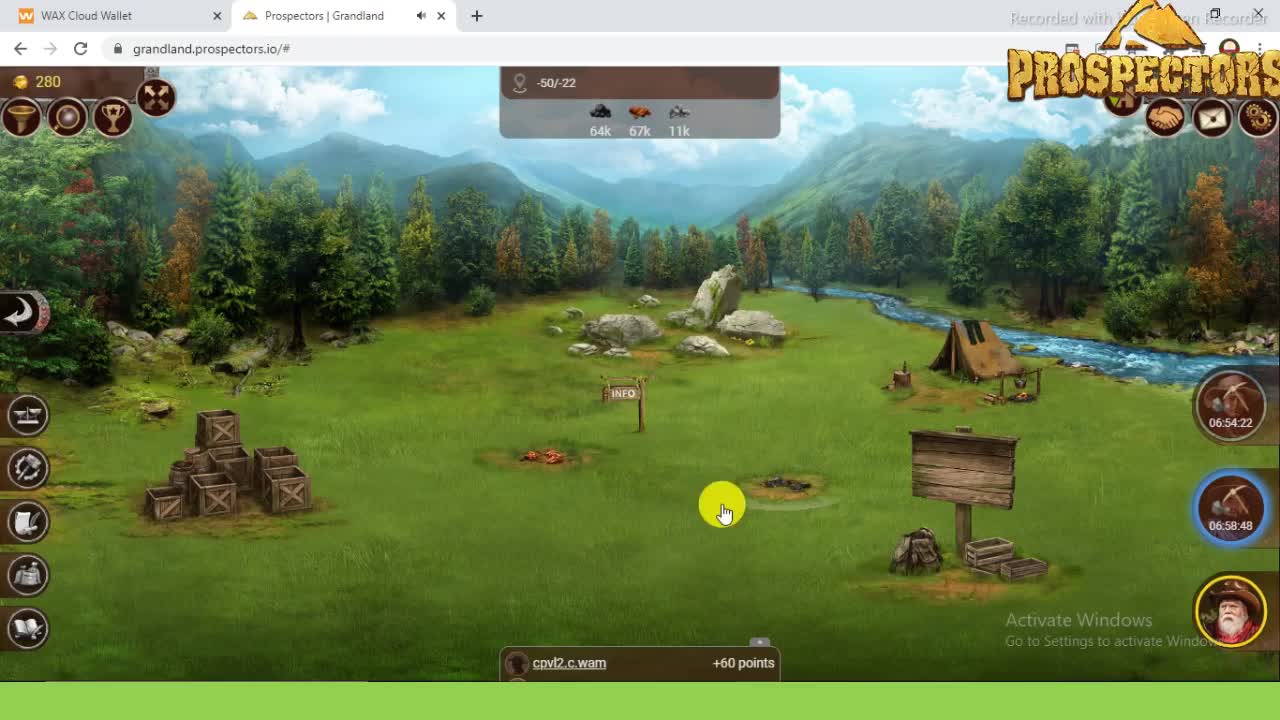
Task: Reload the Grandland page
Action: tap(81, 48)
